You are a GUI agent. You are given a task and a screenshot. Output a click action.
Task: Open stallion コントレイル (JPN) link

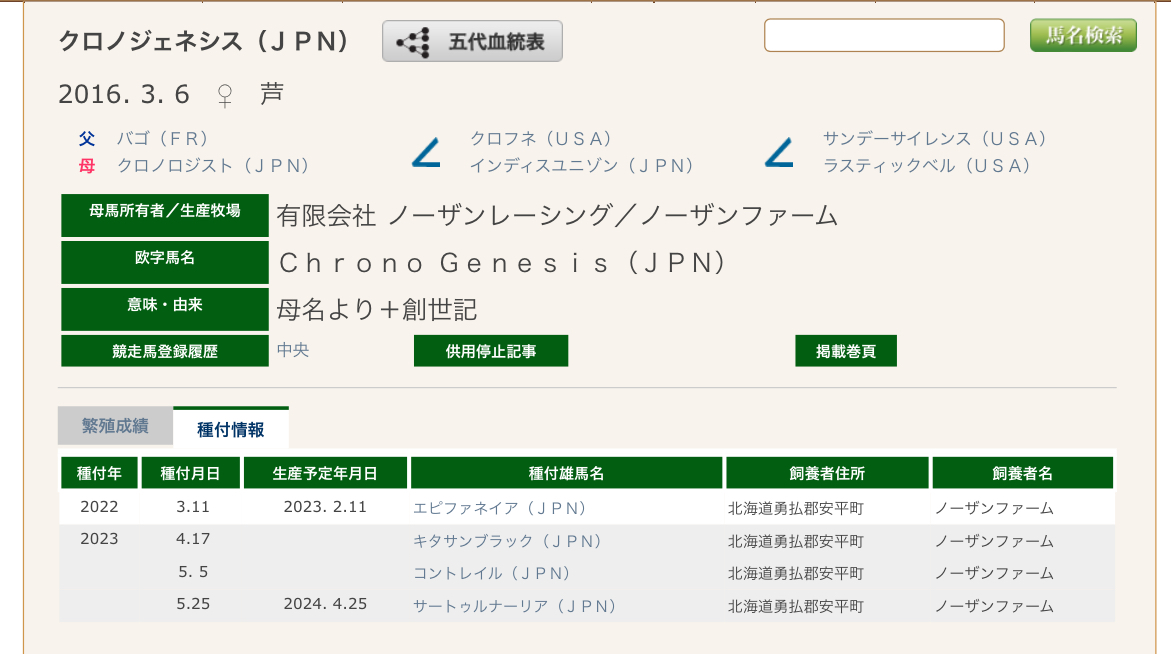(492, 573)
